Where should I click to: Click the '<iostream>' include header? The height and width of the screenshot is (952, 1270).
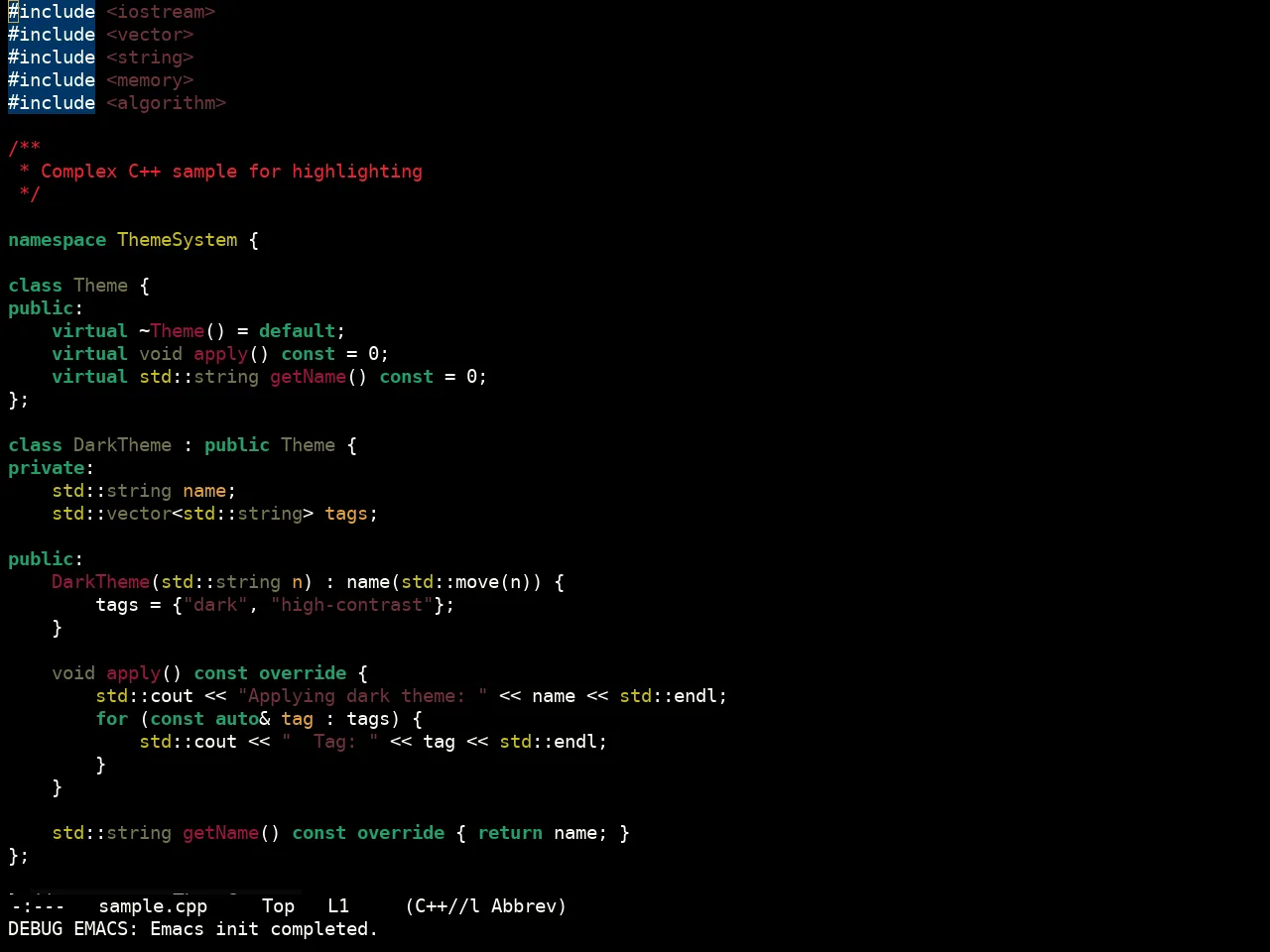[161, 12]
